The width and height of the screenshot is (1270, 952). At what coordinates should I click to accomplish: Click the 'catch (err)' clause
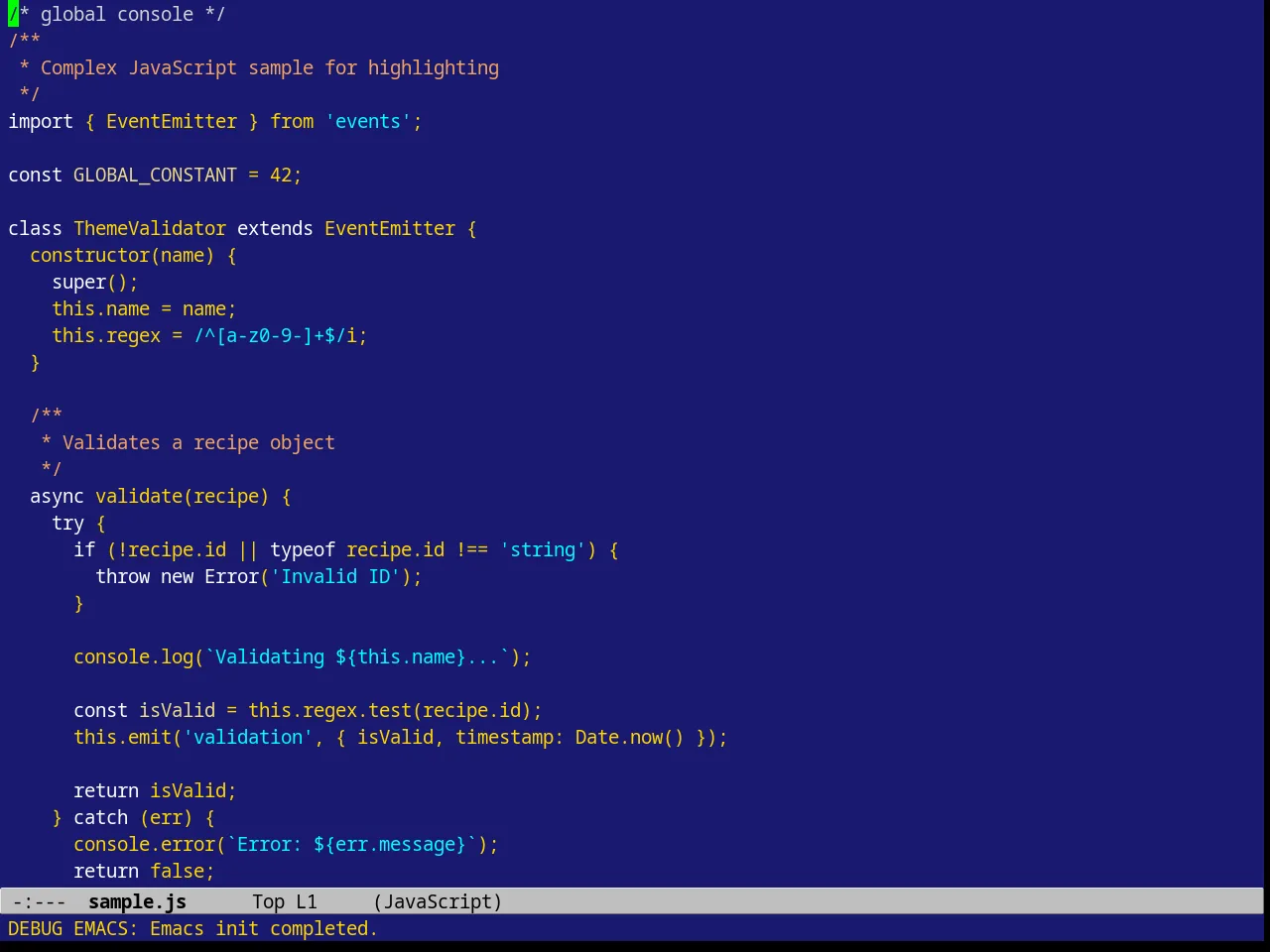pyautogui.click(x=133, y=817)
